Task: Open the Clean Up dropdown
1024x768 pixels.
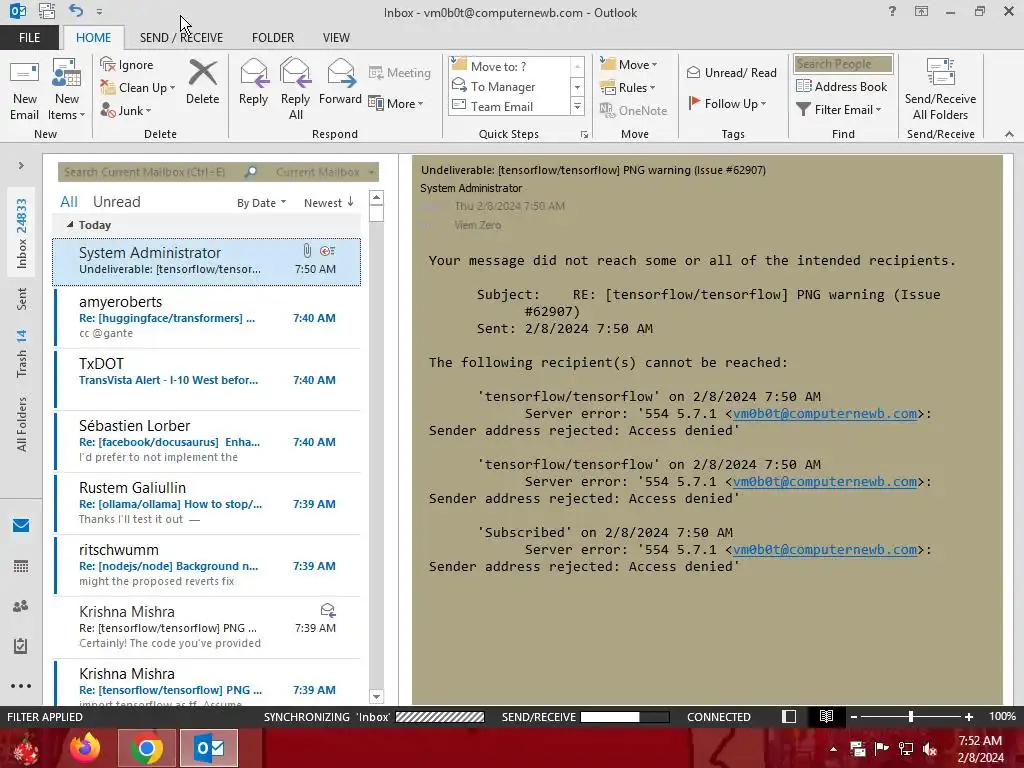Action: (138, 88)
